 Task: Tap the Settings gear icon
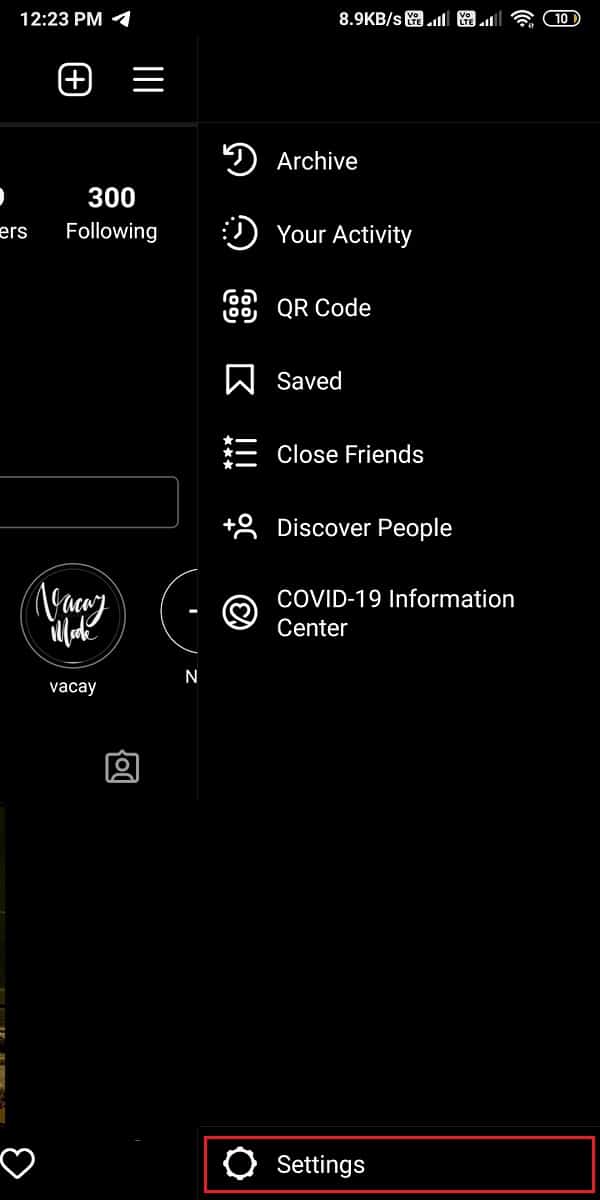pos(239,1164)
